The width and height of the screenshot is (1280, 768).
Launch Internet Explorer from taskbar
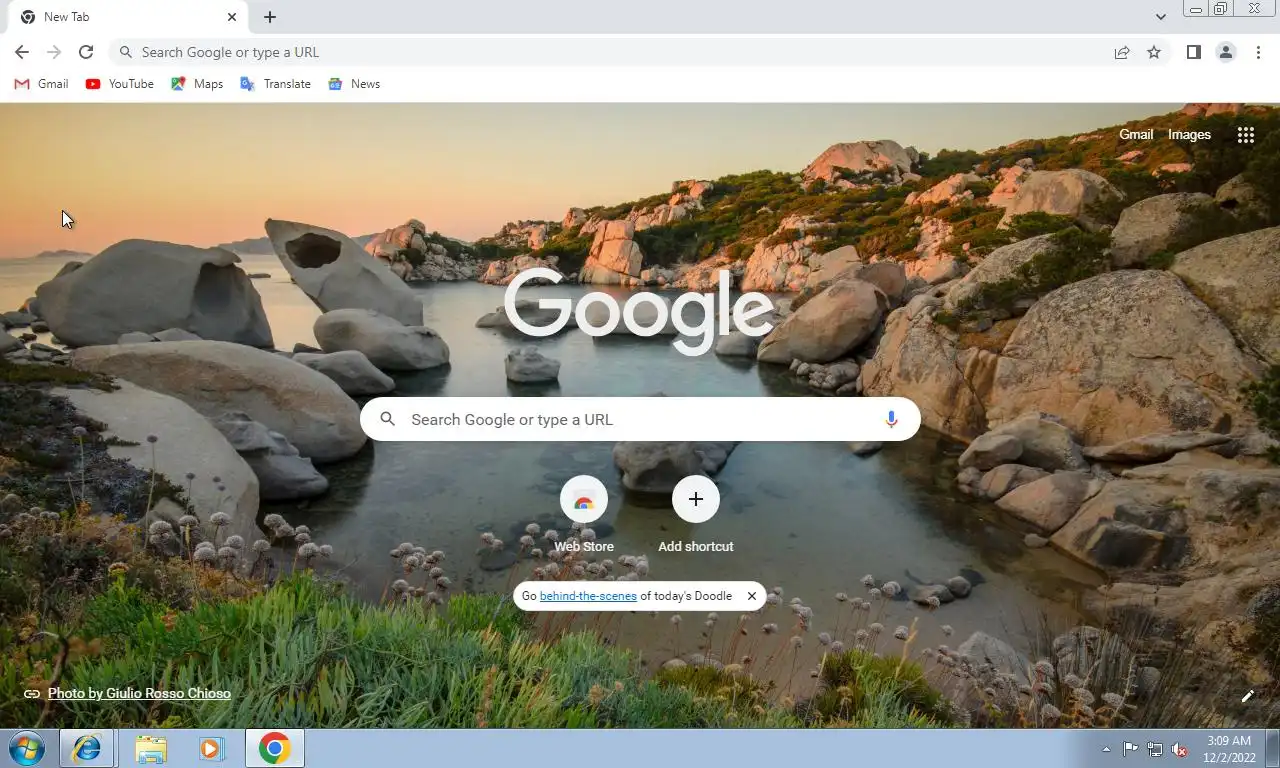click(87, 748)
